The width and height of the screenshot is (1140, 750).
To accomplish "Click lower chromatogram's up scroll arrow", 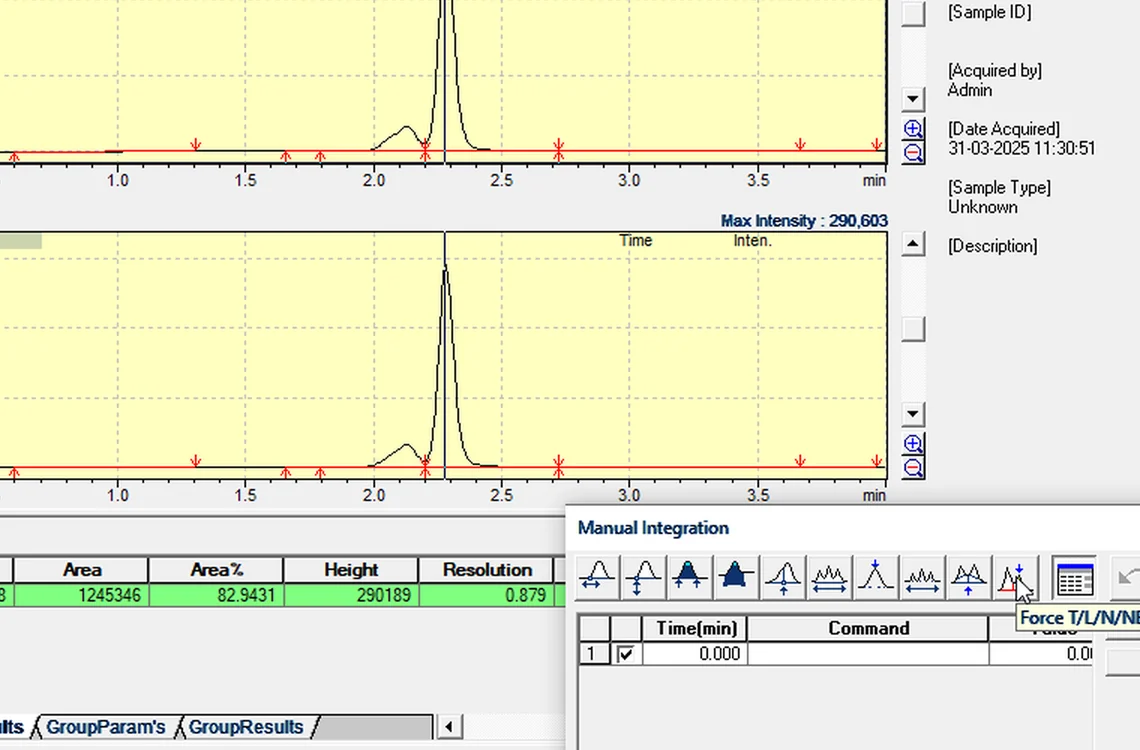I will tap(913, 243).
